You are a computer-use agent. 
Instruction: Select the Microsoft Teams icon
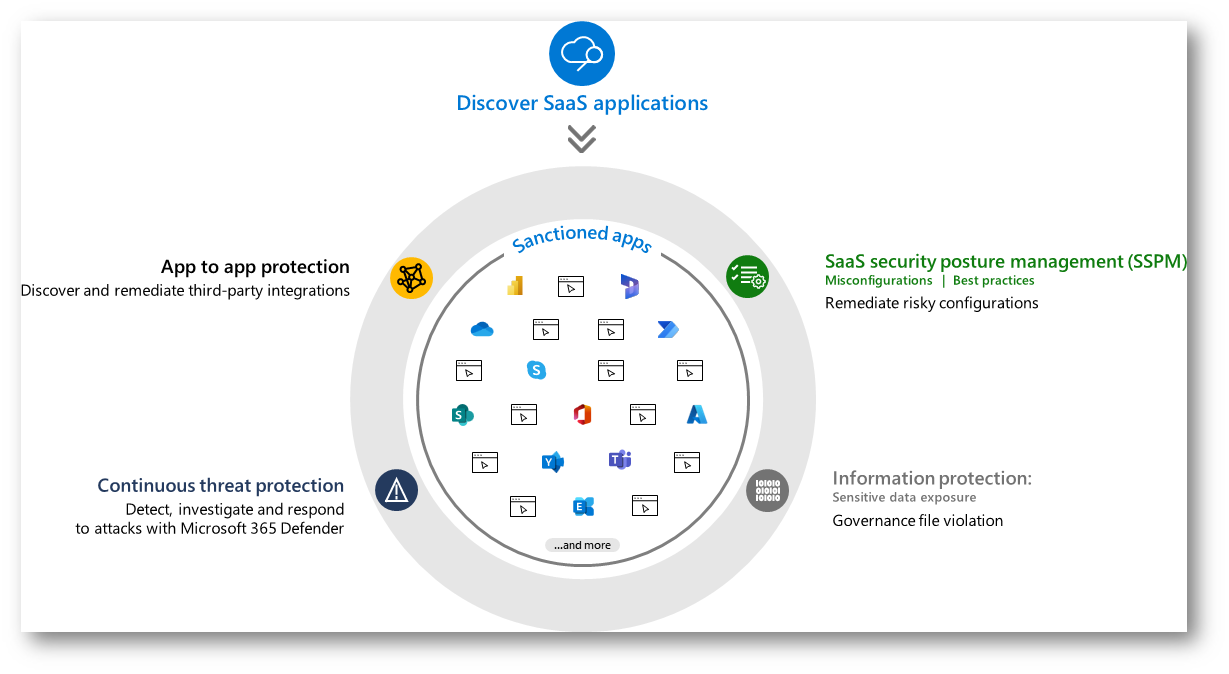pyautogui.click(x=620, y=460)
